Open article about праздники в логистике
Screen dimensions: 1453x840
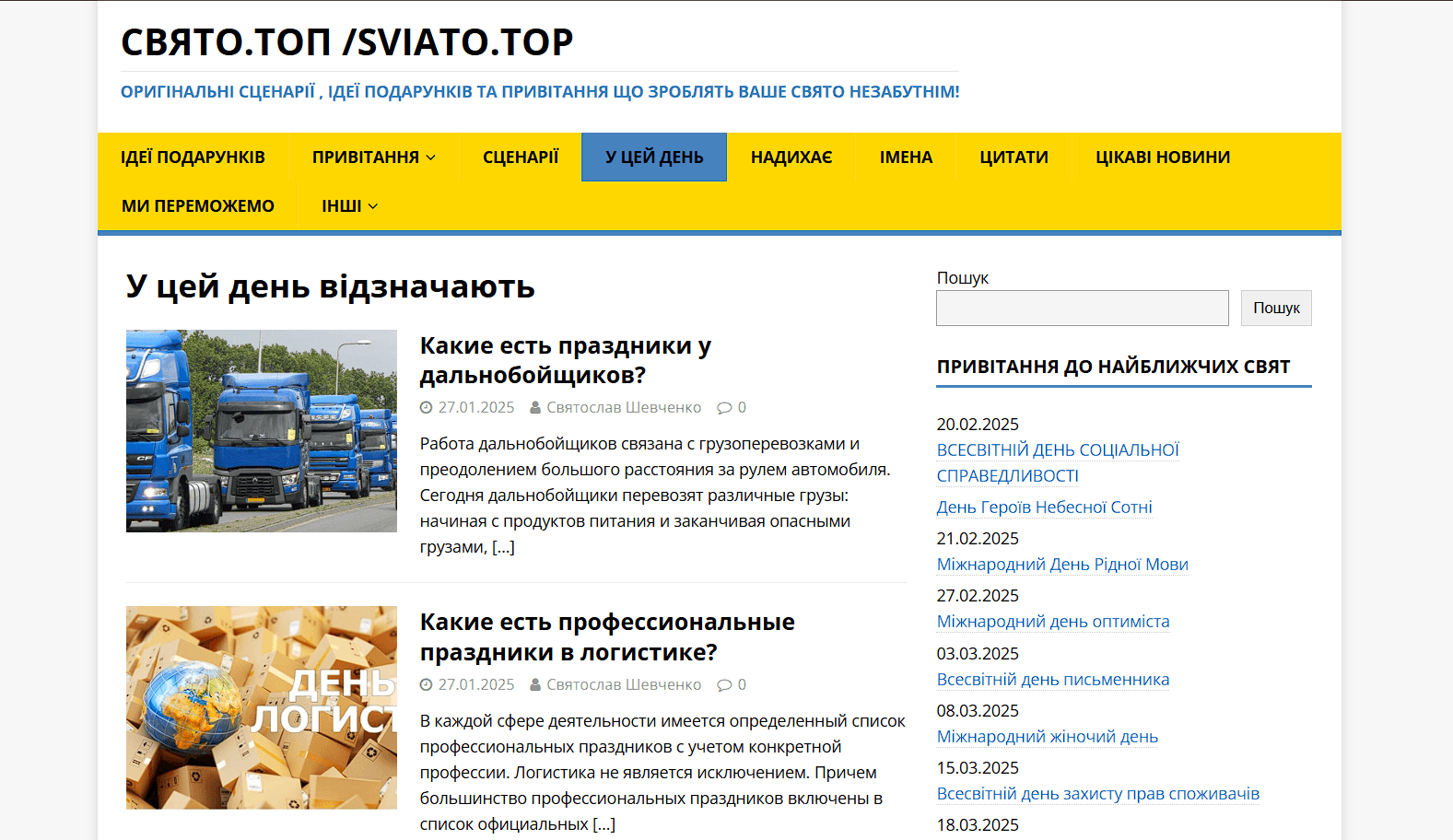tap(607, 636)
